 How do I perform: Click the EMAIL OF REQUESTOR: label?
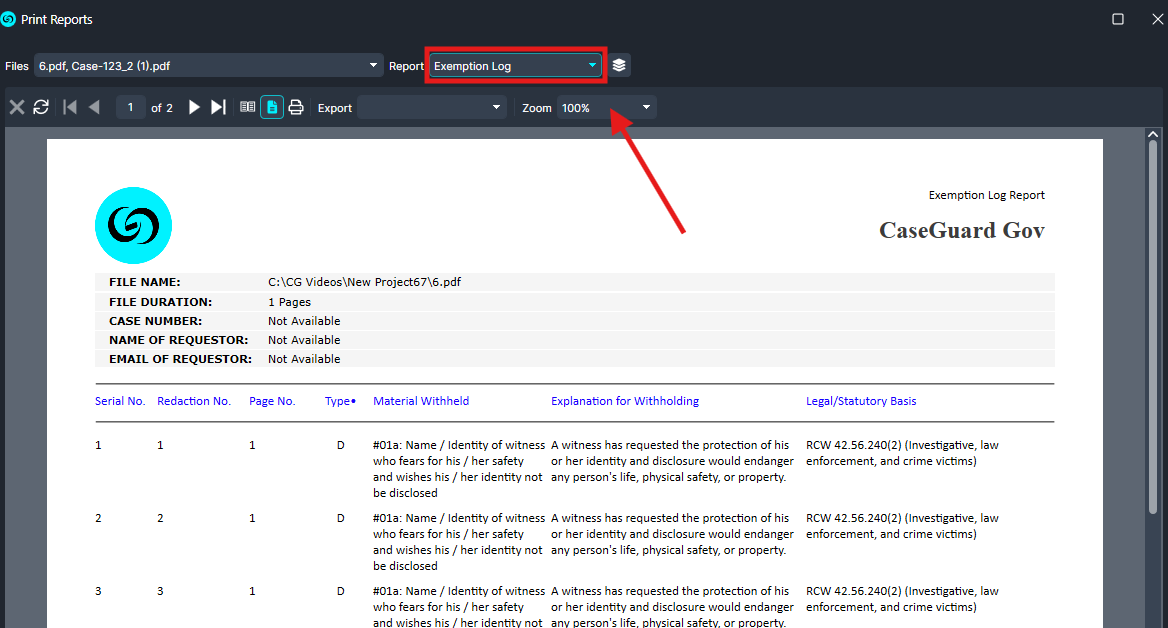coord(180,359)
